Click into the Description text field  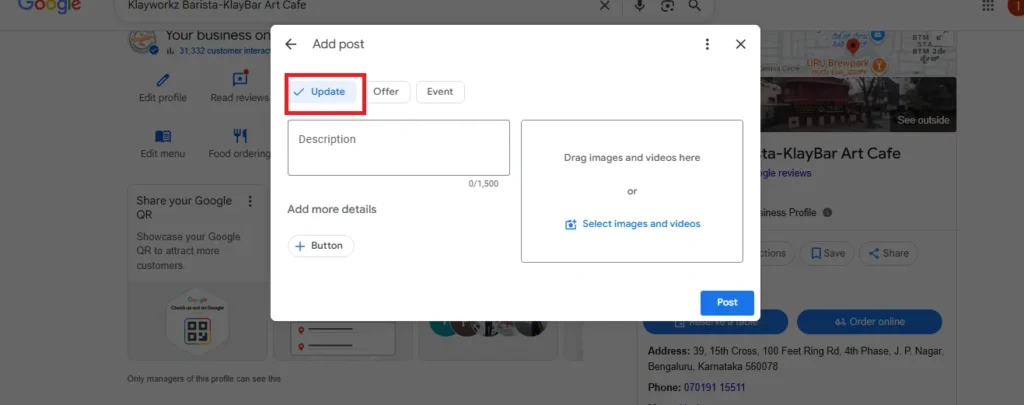click(x=398, y=148)
